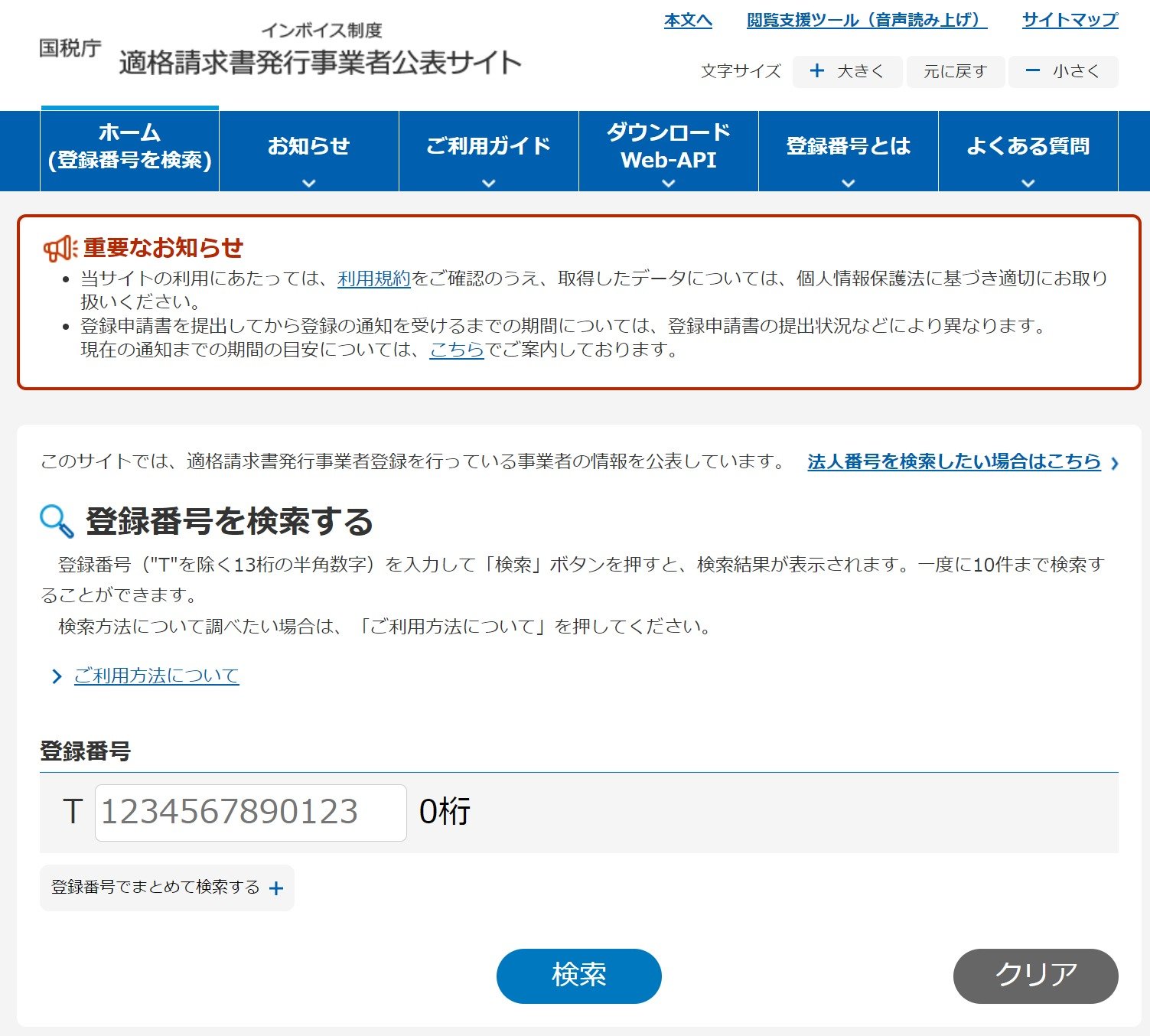The height and width of the screenshot is (1036, 1150).
Task: Reset text size with 元に戻す
Action: (955, 72)
